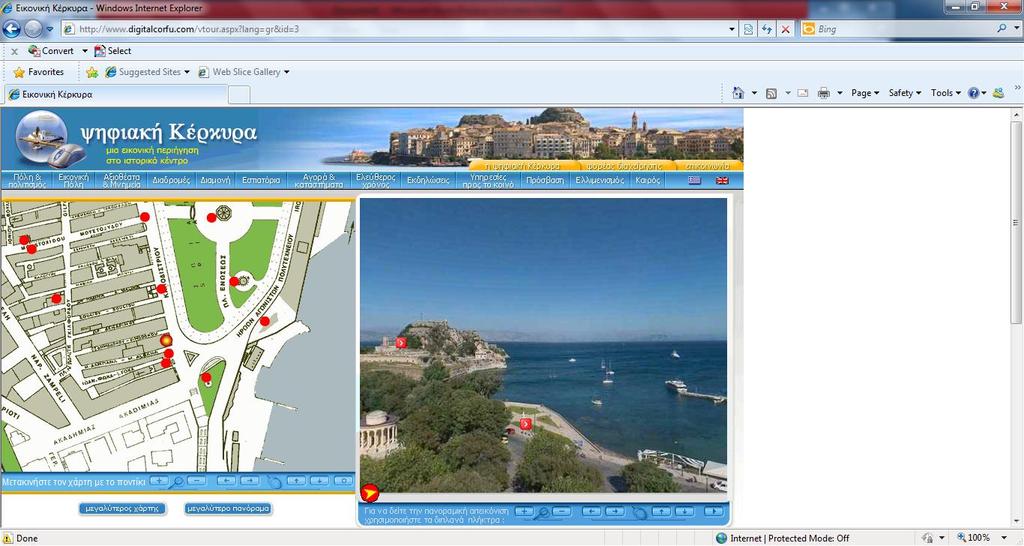Click the IE Home icon
Viewport: 1024px width, 546px height.
(x=738, y=93)
